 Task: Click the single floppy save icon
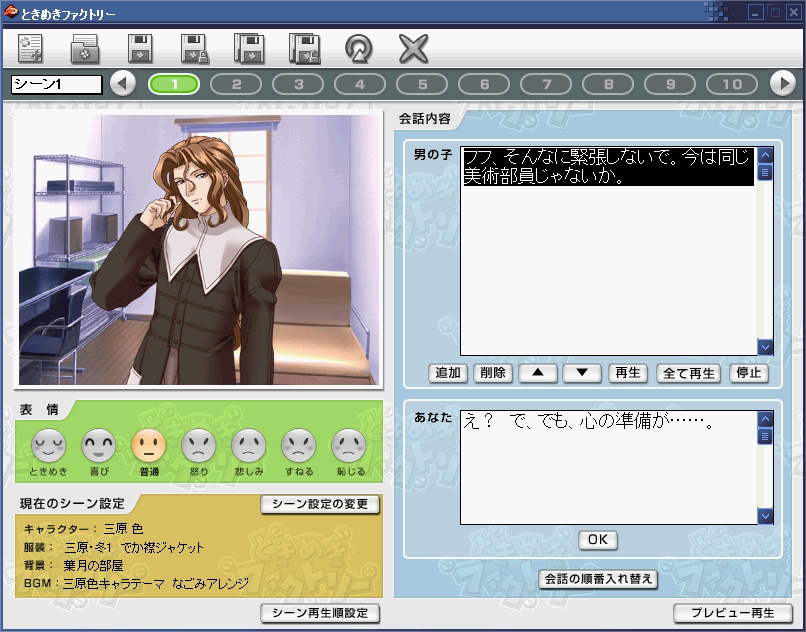click(x=140, y=49)
